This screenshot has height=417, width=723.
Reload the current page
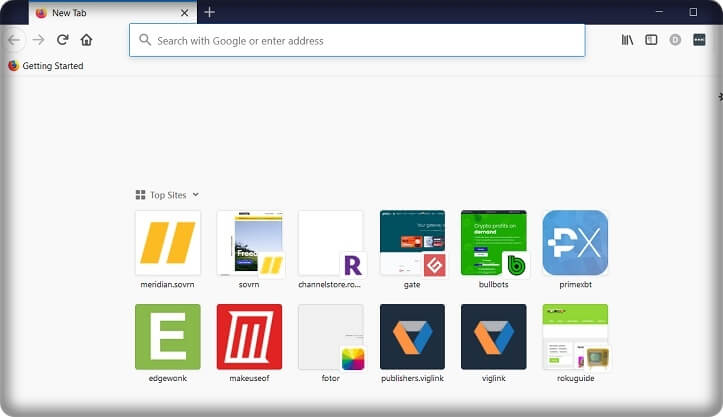click(x=63, y=40)
